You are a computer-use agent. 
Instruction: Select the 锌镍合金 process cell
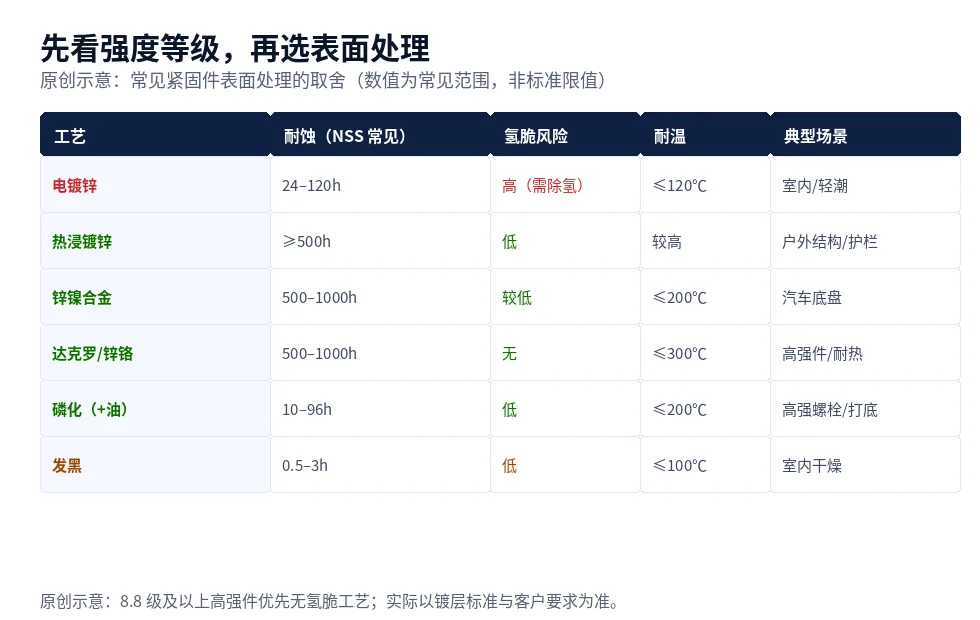coord(155,297)
